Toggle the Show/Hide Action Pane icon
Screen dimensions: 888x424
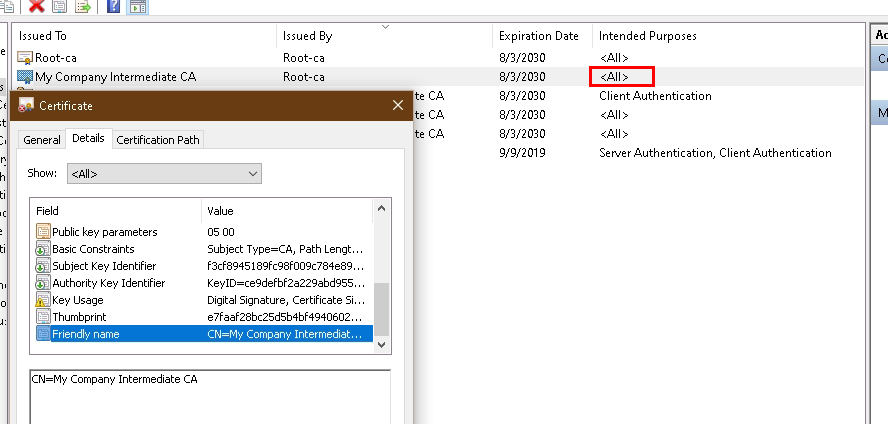click(x=138, y=7)
